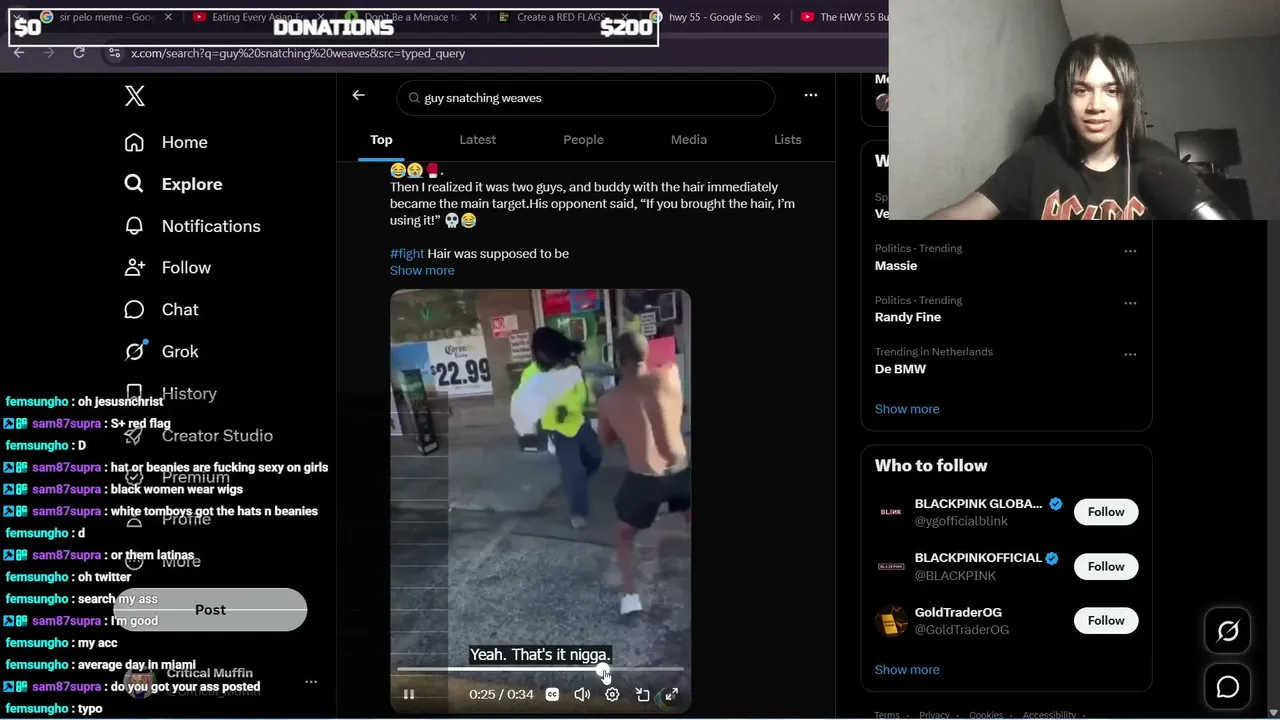The height and width of the screenshot is (720, 1280).
Task: Open more options for Massie trend
Action: click(x=1130, y=251)
